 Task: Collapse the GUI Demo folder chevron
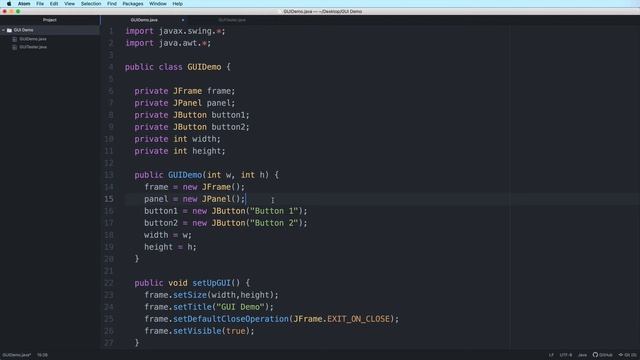point(3,30)
